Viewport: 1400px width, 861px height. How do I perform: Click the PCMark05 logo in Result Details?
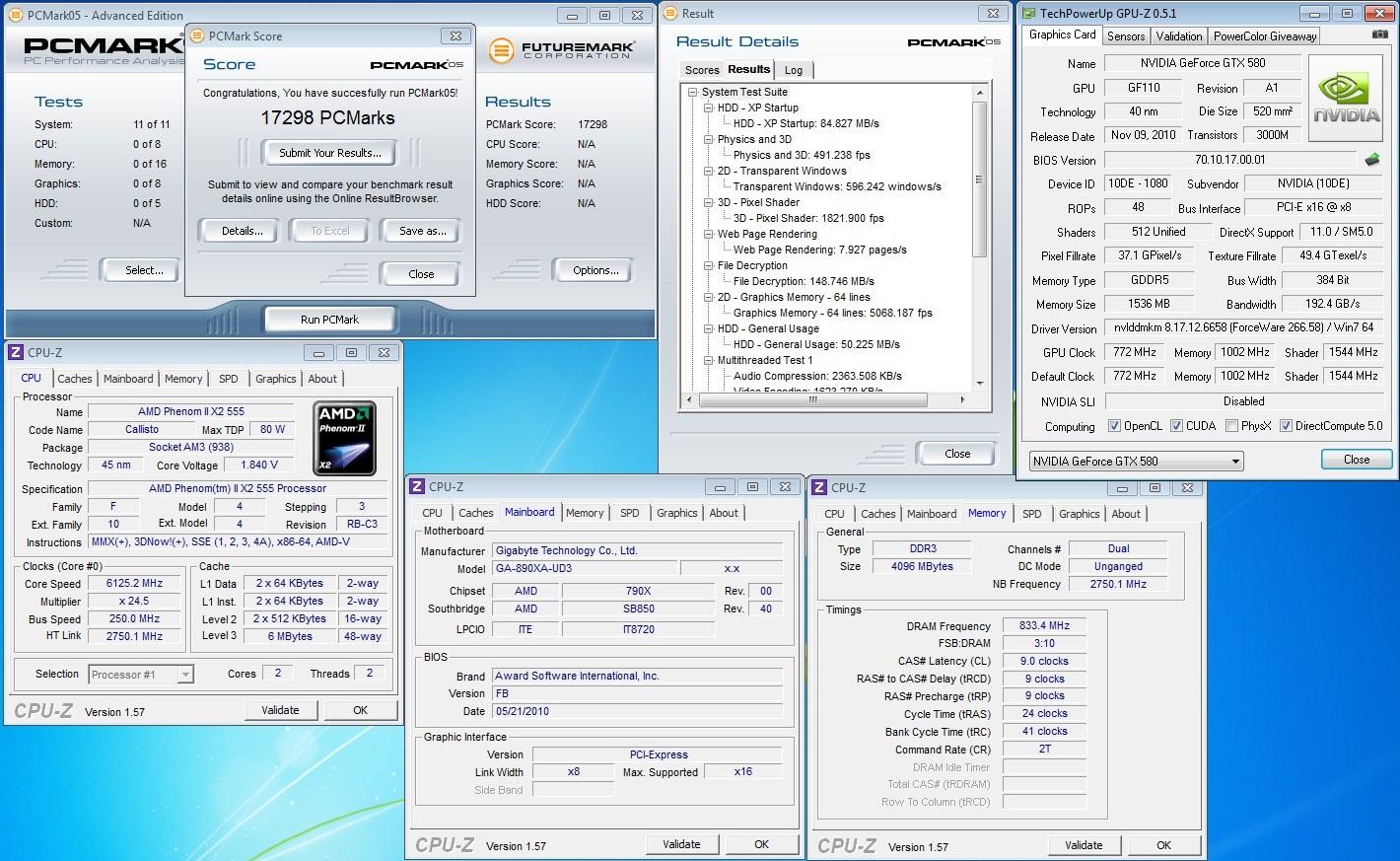(x=953, y=41)
